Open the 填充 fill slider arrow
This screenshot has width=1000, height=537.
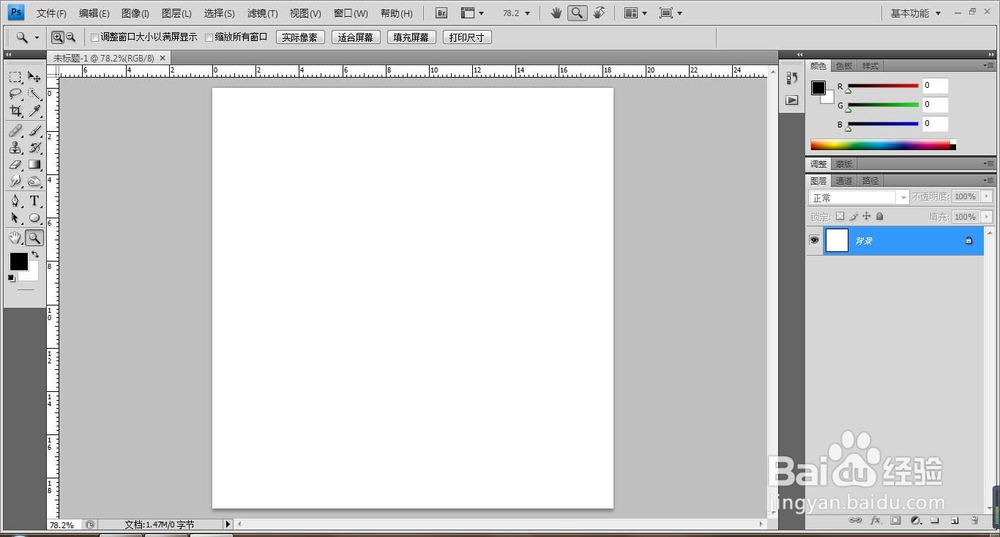click(x=987, y=217)
